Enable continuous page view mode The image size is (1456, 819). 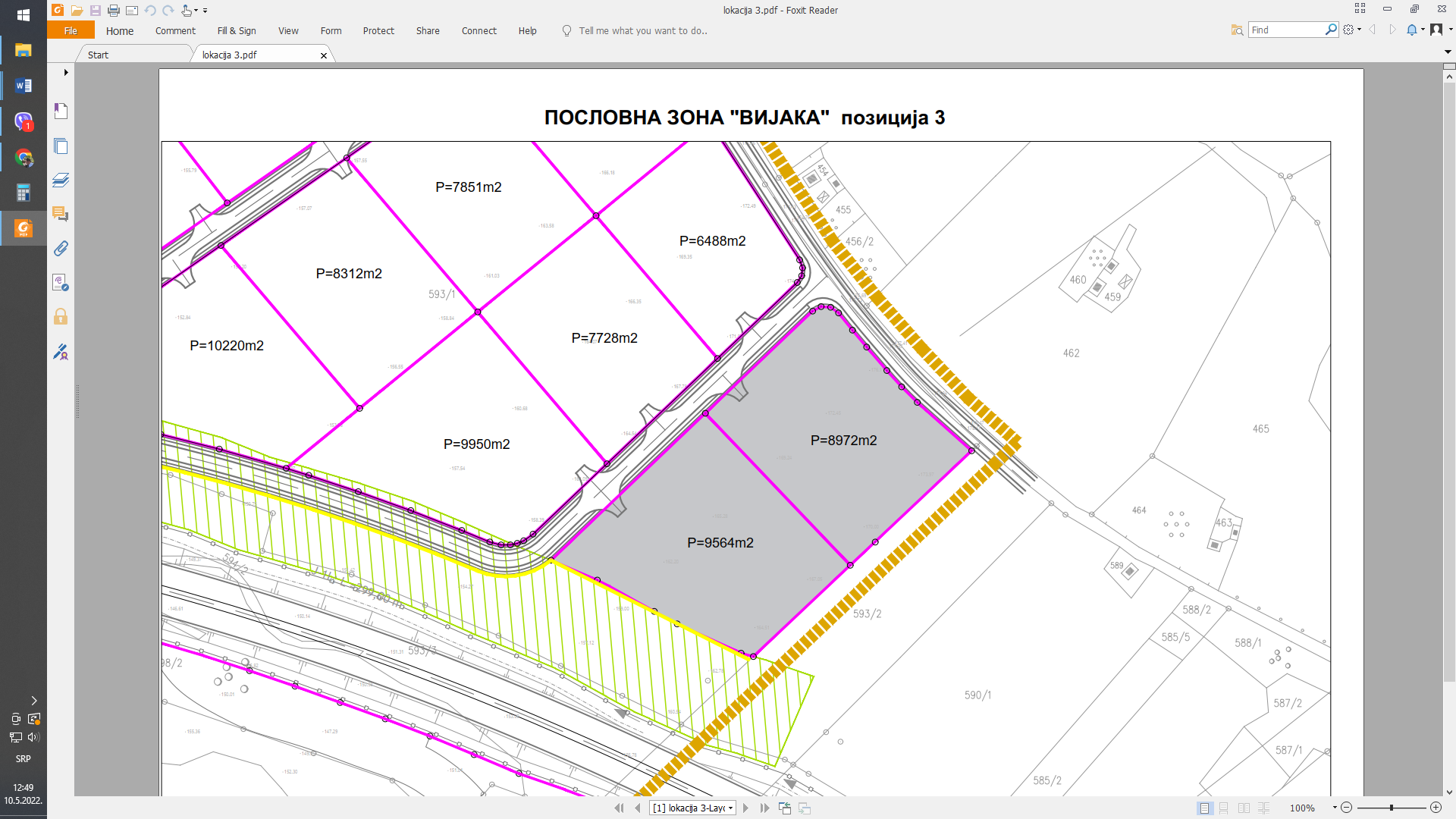click(x=1224, y=808)
